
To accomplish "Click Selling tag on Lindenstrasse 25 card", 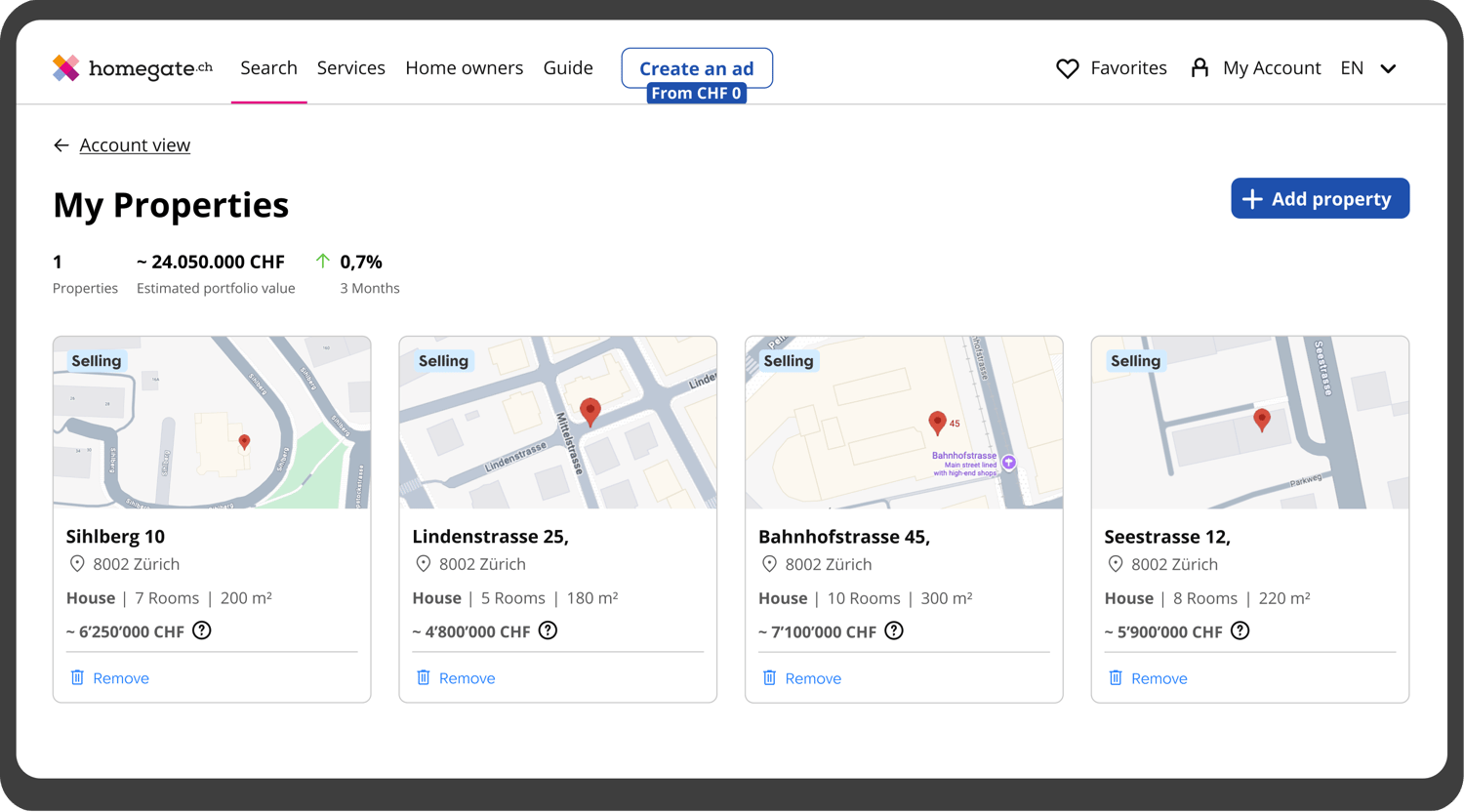I will (443, 361).
